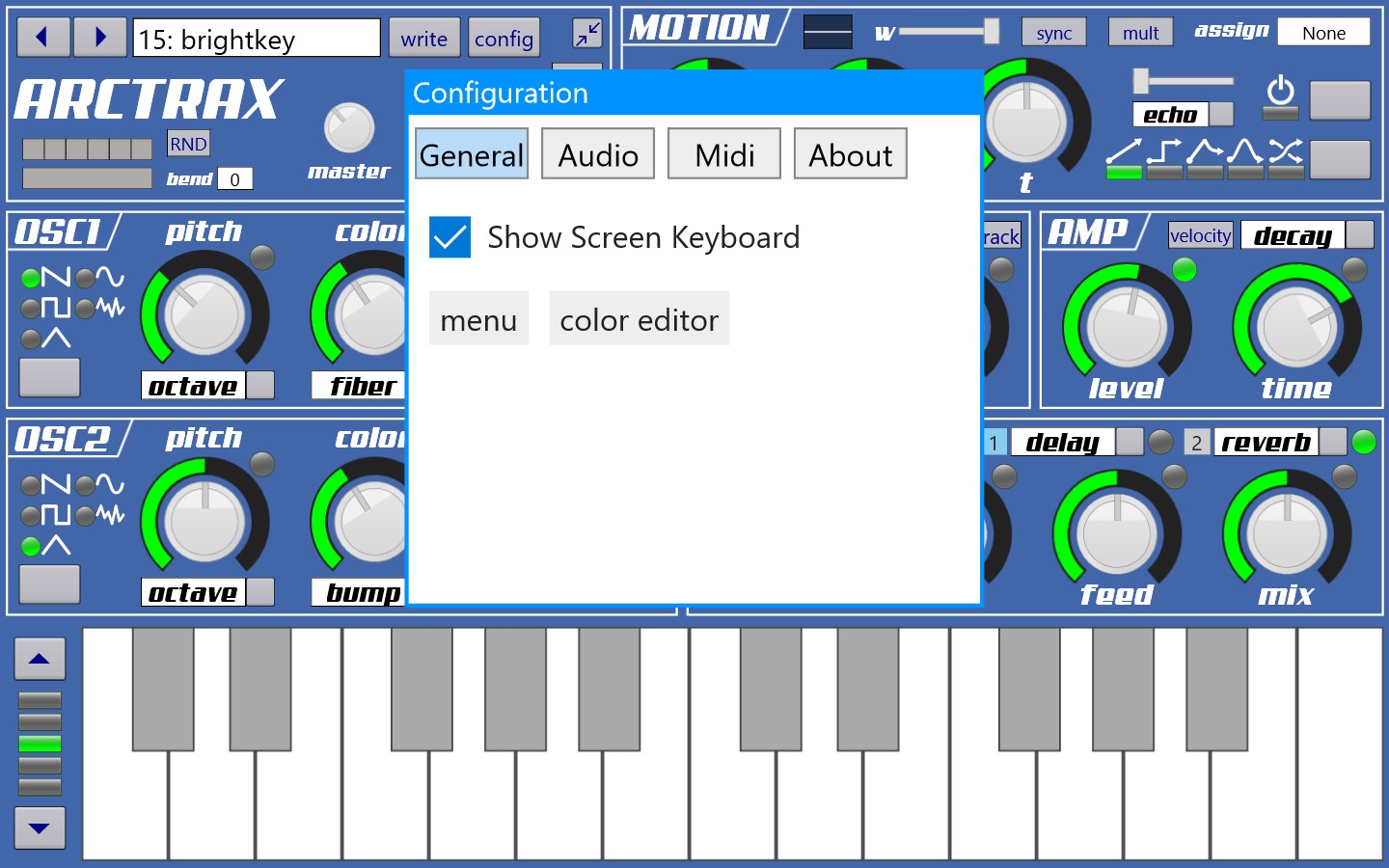The image size is (1389, 868).
Task: Select the step motion shape
Action: pos(1164,159)
